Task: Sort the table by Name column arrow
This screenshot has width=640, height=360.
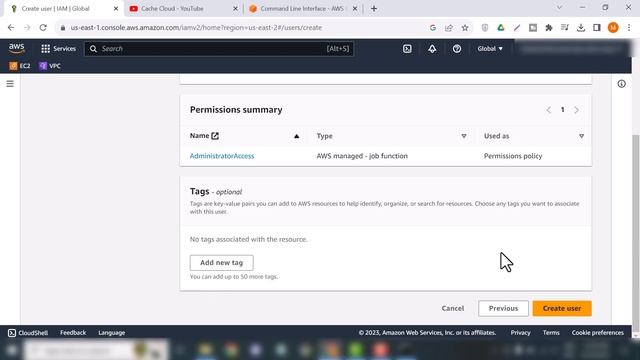Action: pos(296,136)
